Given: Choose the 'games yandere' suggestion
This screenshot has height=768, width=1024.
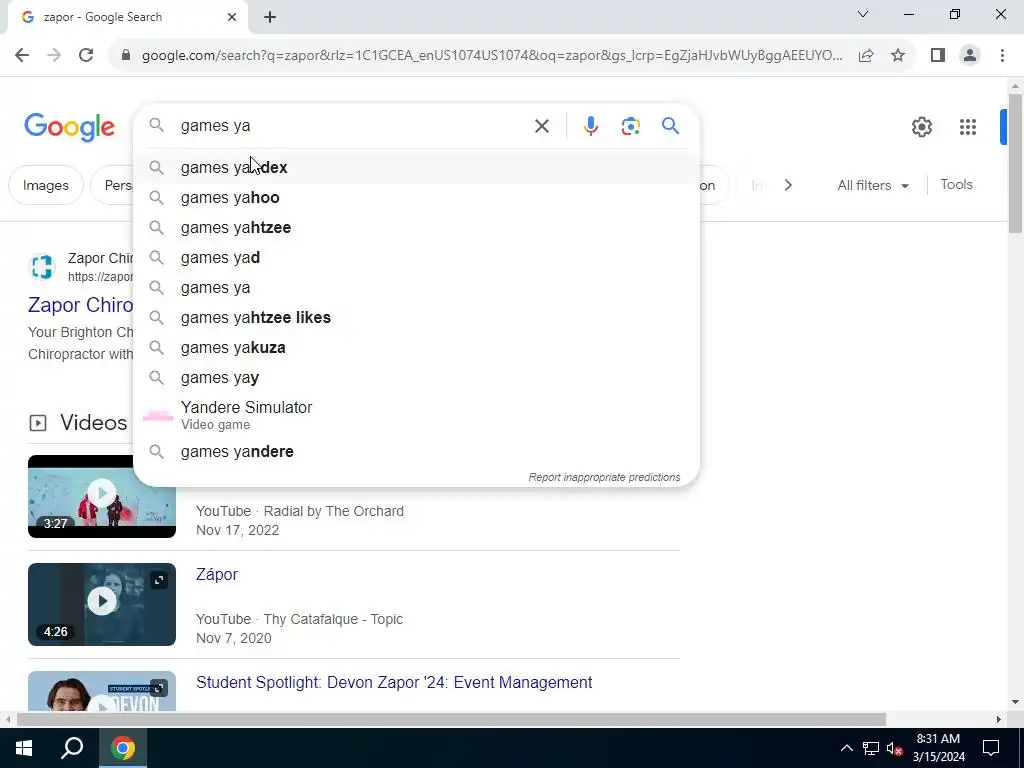Looking at the screenshot, I should point(416,452).
